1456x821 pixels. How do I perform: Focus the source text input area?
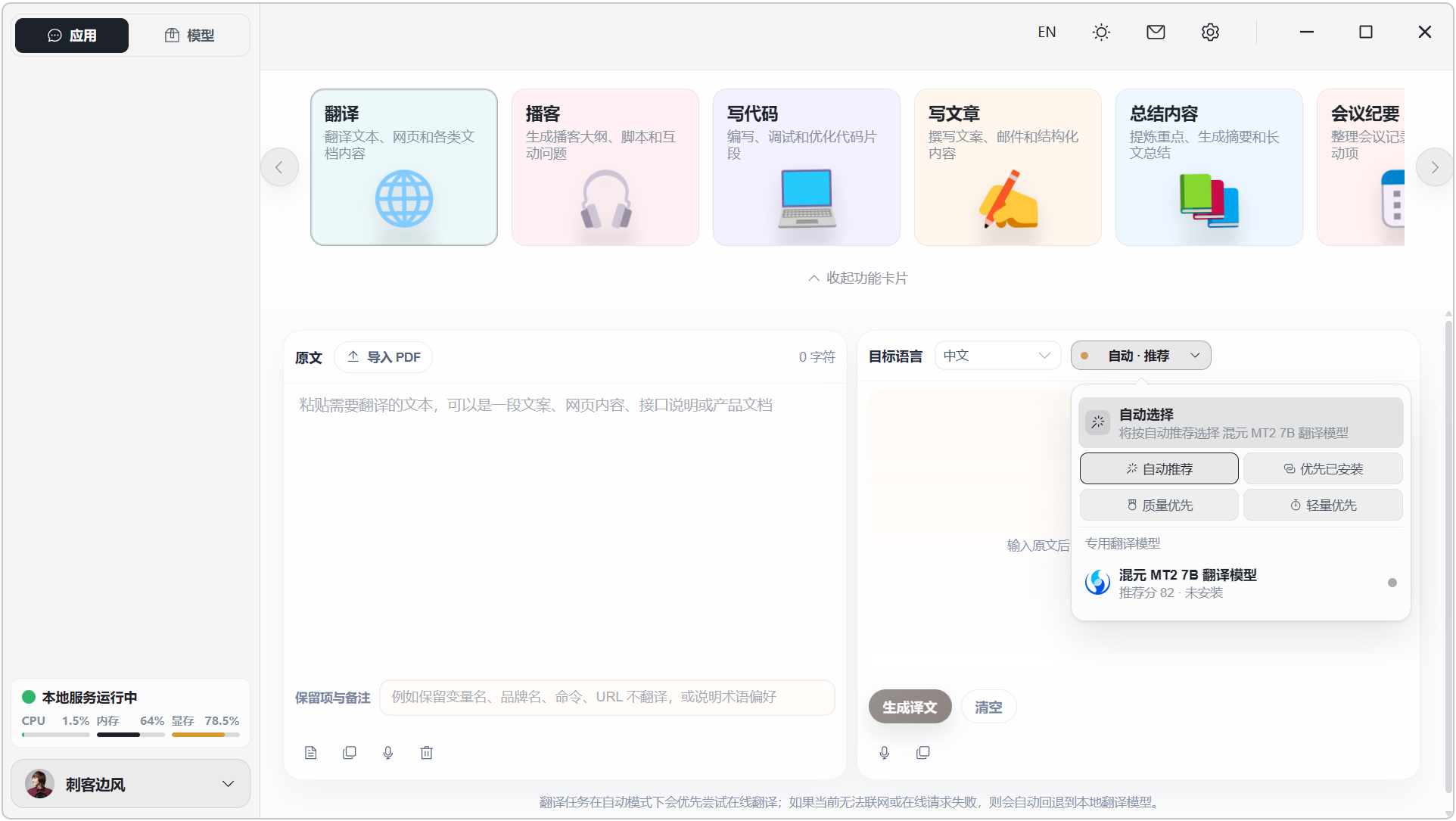565,530
